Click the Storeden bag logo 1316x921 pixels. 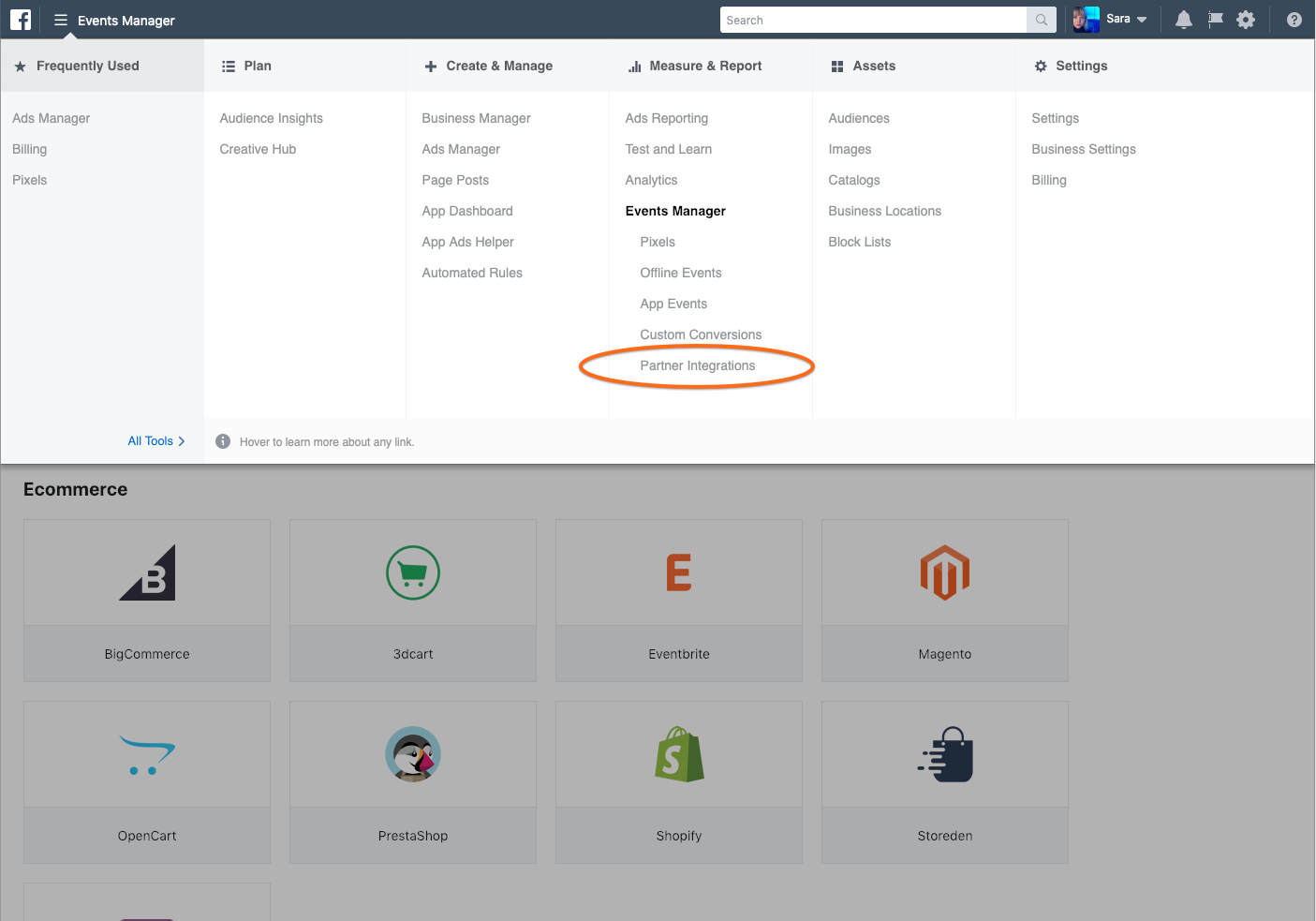(x=945, y=754)
